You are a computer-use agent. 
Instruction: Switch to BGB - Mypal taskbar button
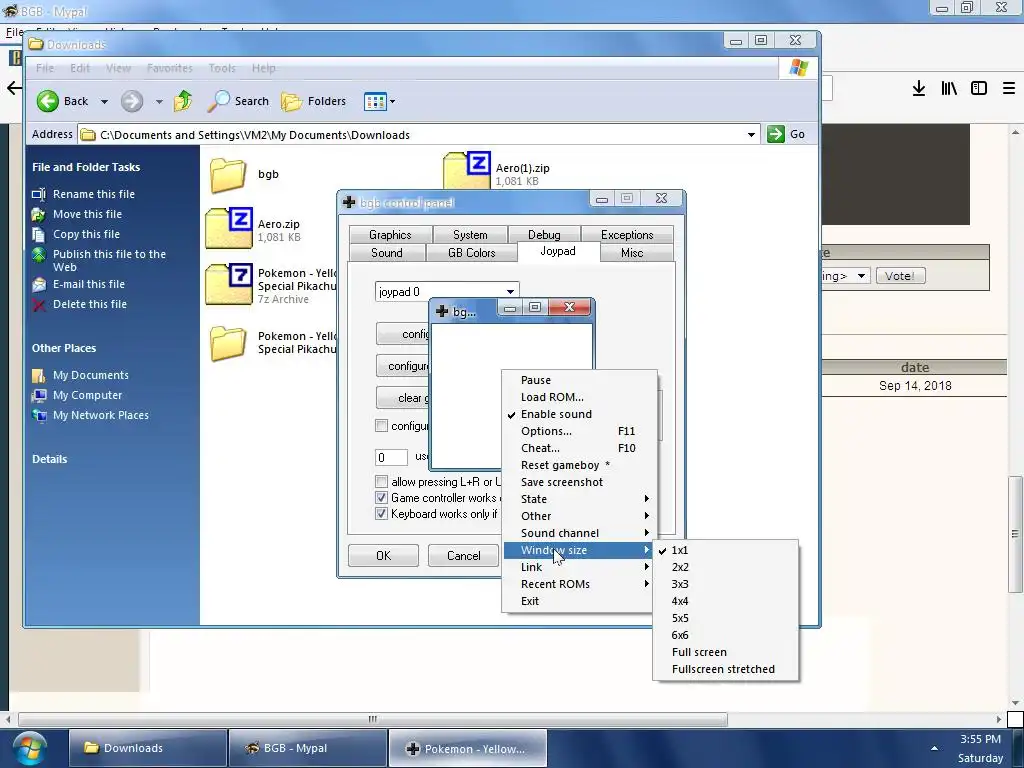click(307, 748)
